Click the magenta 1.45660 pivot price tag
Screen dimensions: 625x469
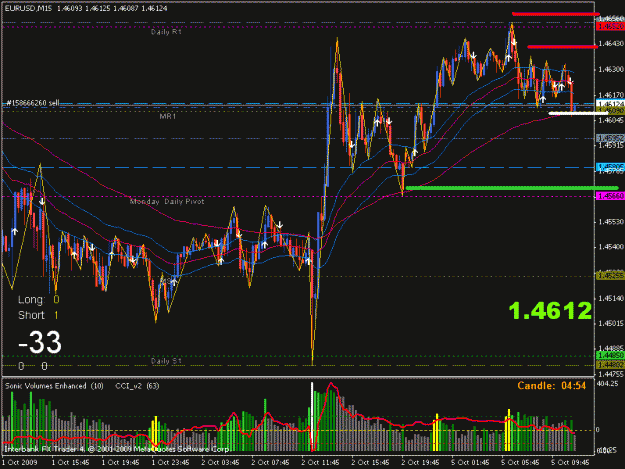[x=610, y=196]
